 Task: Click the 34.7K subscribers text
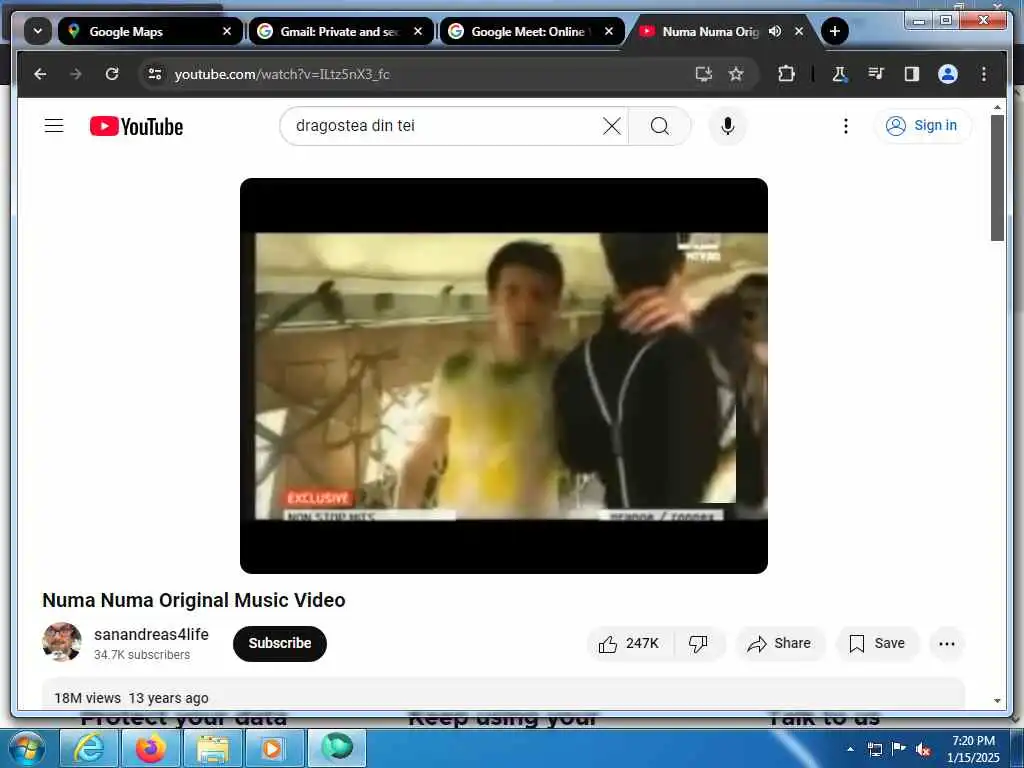[142, 654]
